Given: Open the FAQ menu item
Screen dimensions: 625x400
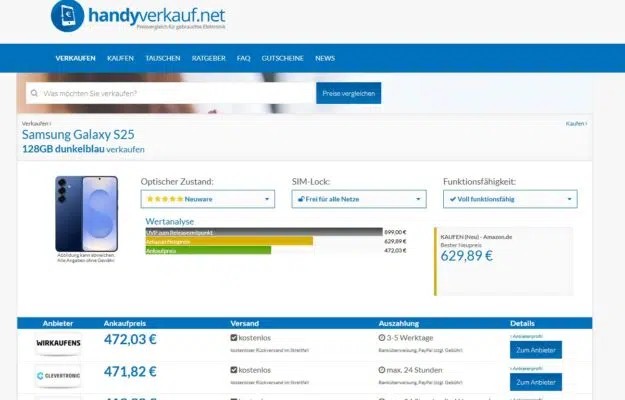Looking at the screenshot, I should [x=244, y=58].
